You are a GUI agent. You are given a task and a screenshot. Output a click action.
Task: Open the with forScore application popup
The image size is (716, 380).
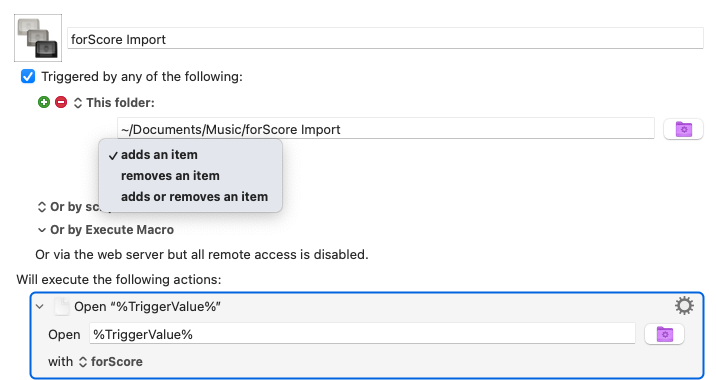coord(111,362)
